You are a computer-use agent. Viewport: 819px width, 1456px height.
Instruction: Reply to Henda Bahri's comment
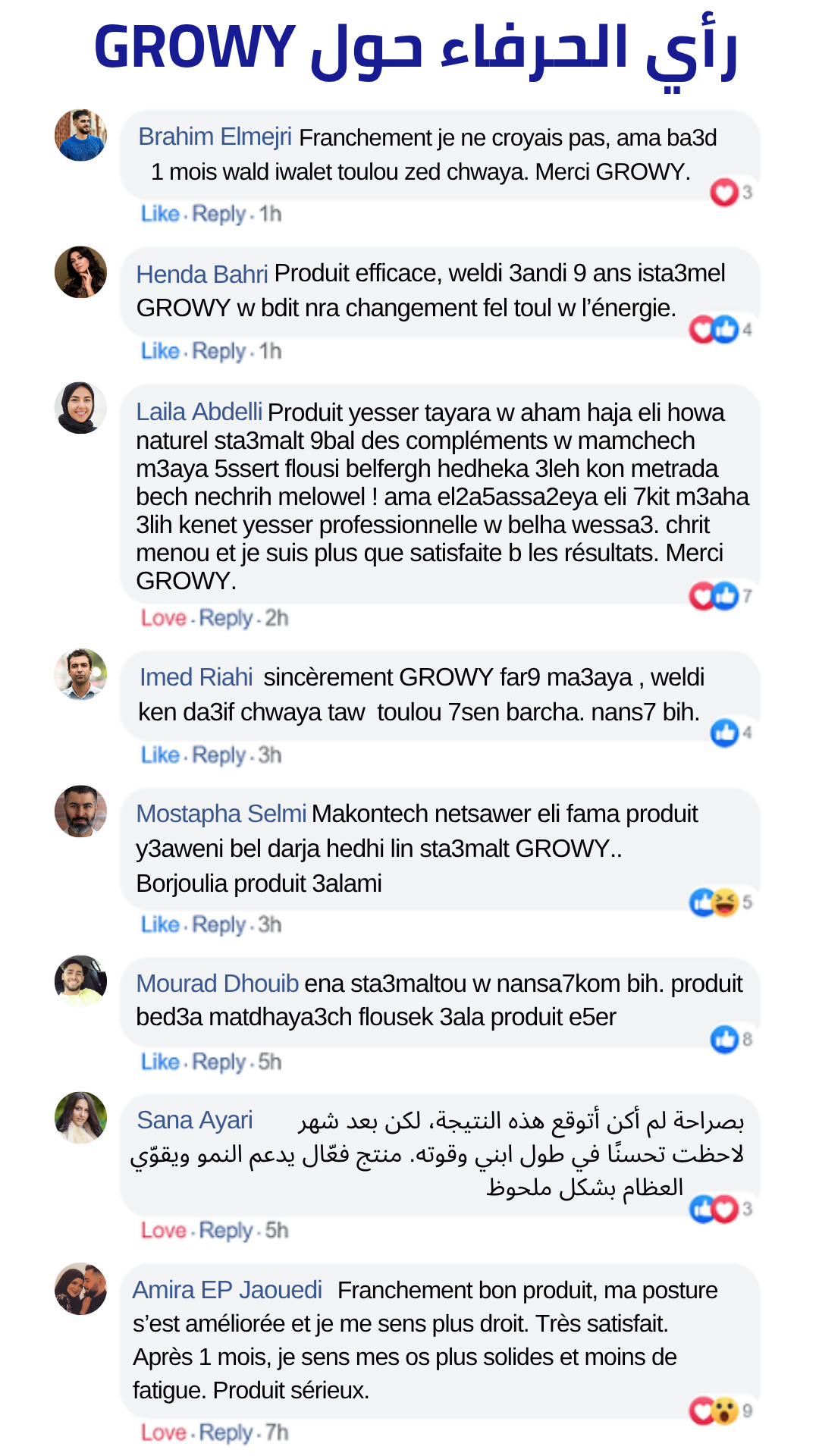[x=219, y=351]
